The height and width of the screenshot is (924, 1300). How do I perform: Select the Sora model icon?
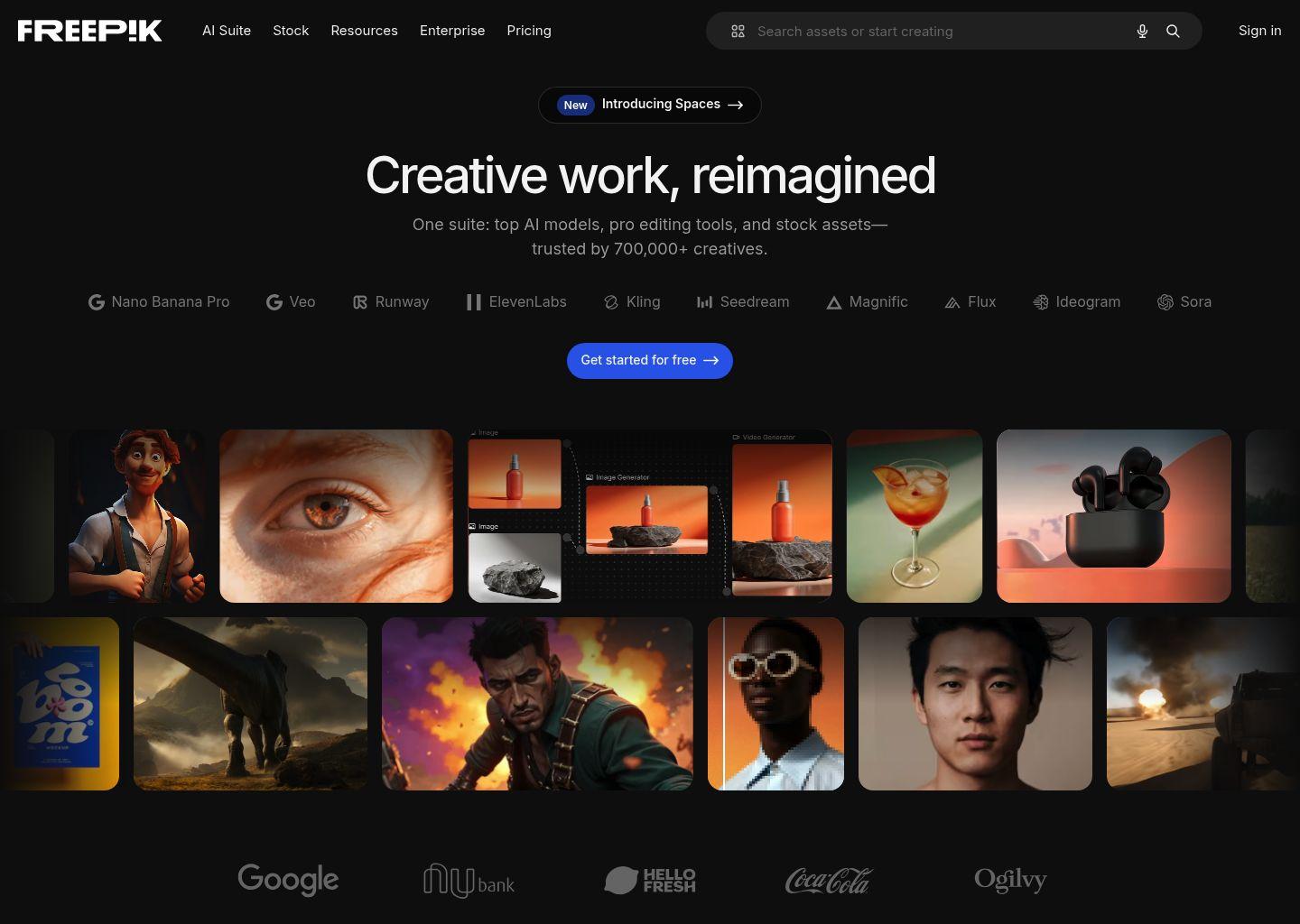point(1165,301)
